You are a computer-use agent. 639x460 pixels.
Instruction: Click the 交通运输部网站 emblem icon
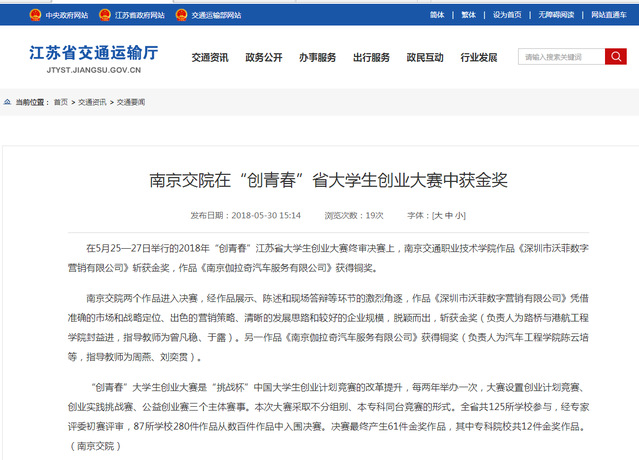(181, 16)
